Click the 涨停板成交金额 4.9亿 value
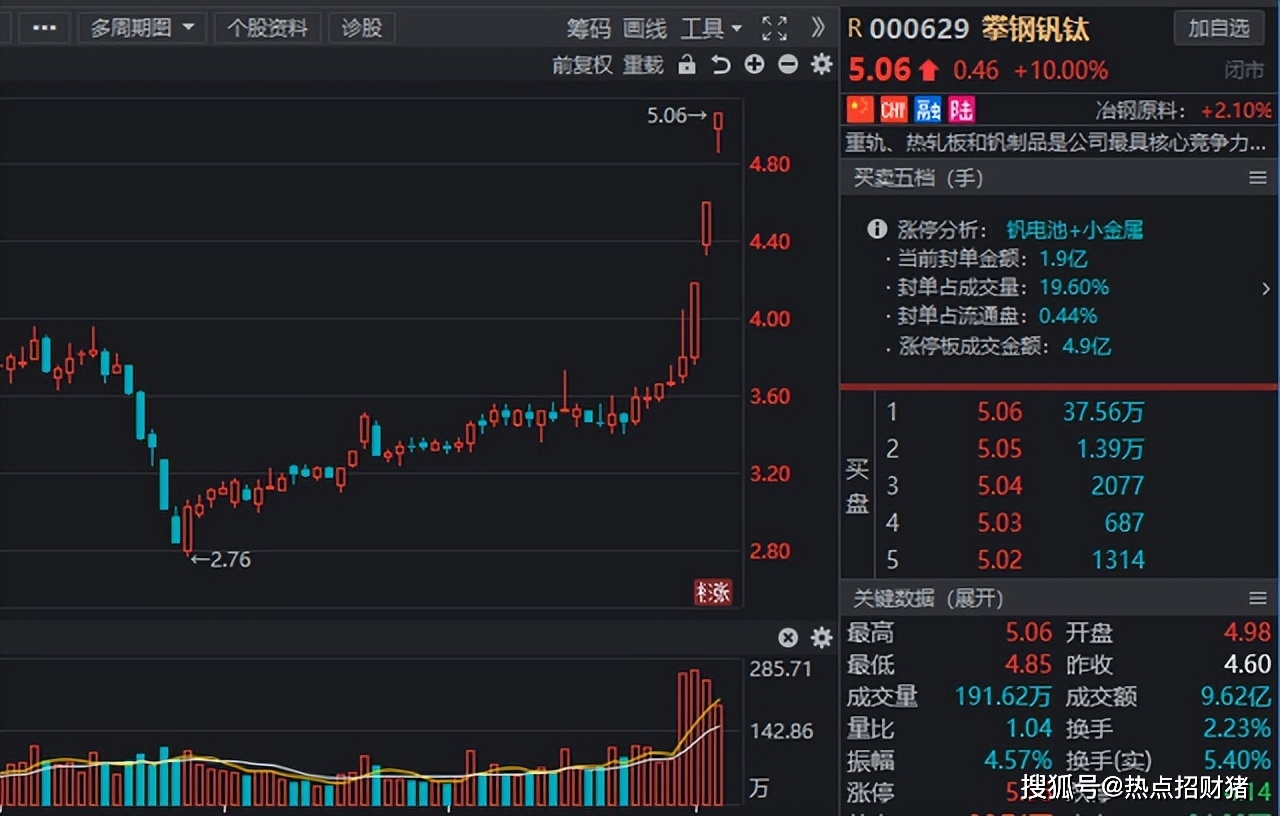The image size is (1280, 816). point(1087,347)
